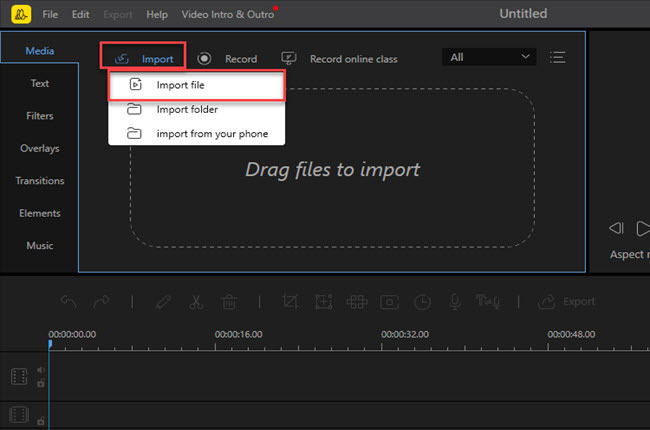Toggle lock on the first video track
Screen dimensions: 650x430
click(x=41, y=383)
